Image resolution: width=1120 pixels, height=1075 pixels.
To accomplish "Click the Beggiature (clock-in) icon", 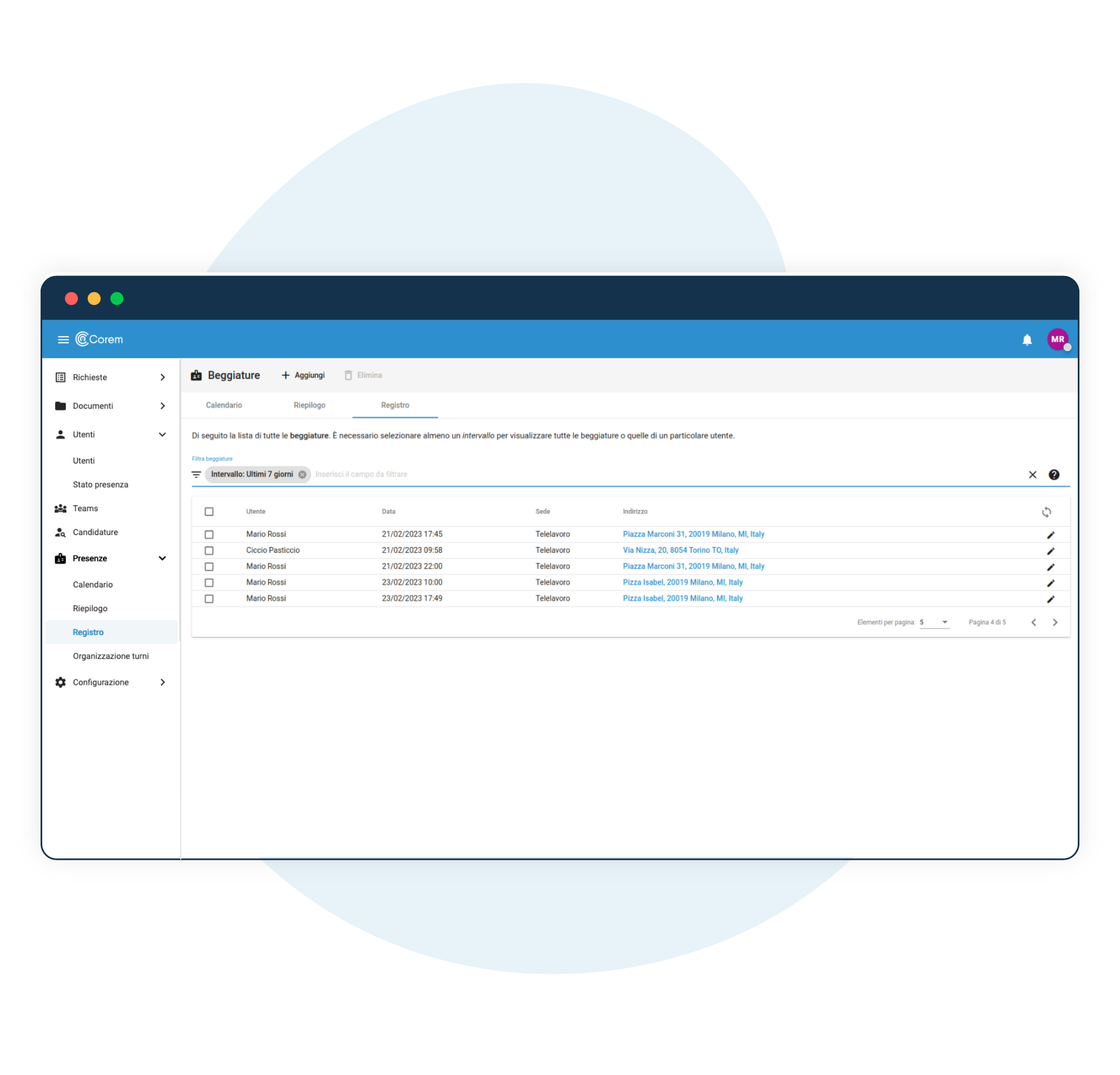I will pos(200,374).
